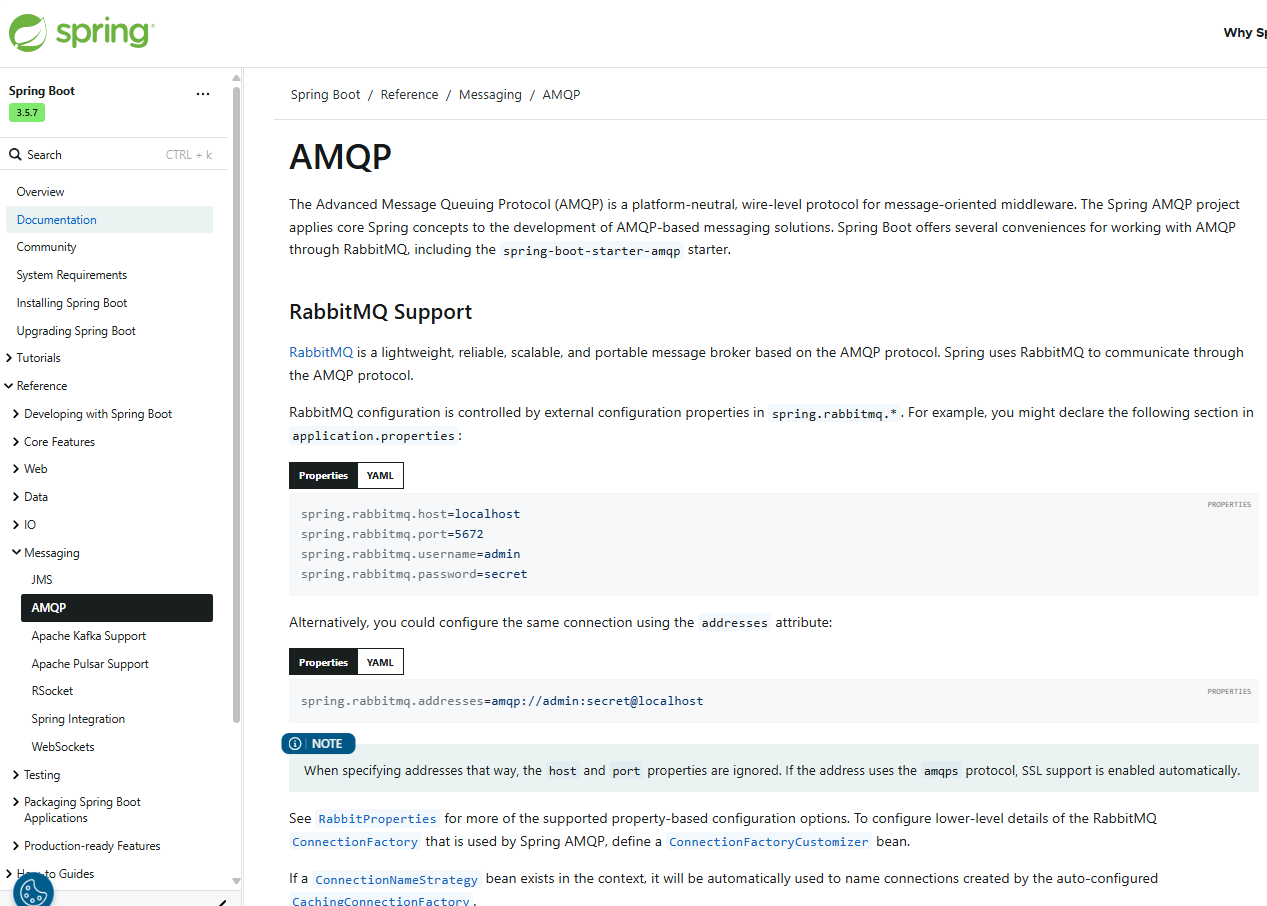Click Spring Boot breadcrumb

point(325,95)
